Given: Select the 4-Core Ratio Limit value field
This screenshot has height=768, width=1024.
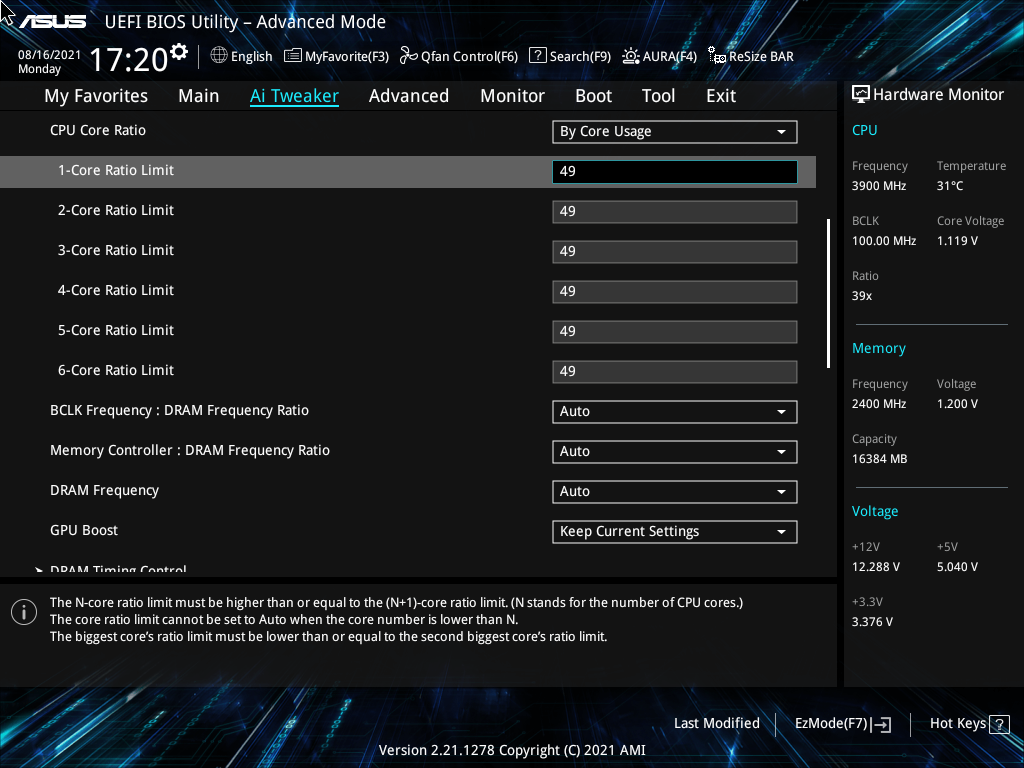Looking at the screenshot, I should coord(675,291).
